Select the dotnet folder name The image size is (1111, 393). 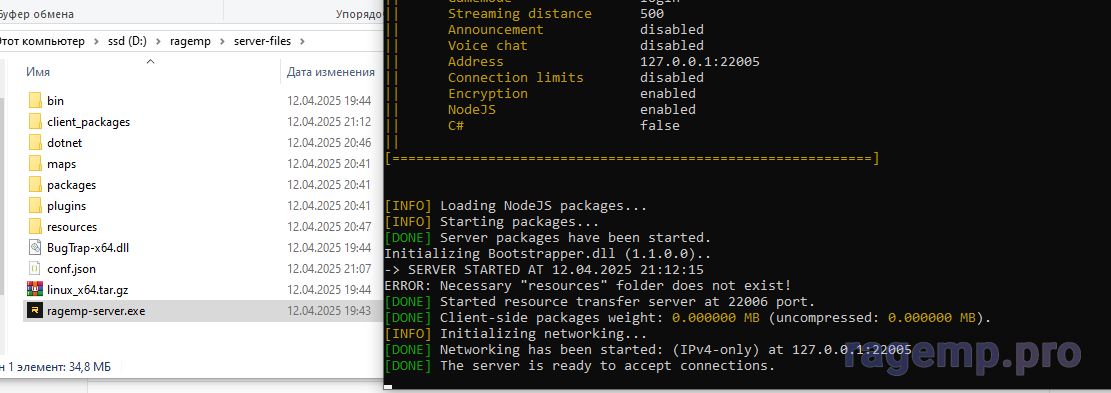point(64,143)
